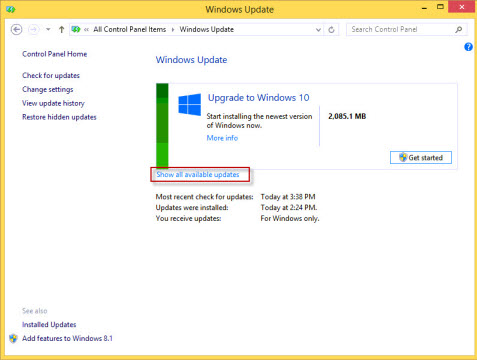Open Change settings

click(x=48, y=89)
